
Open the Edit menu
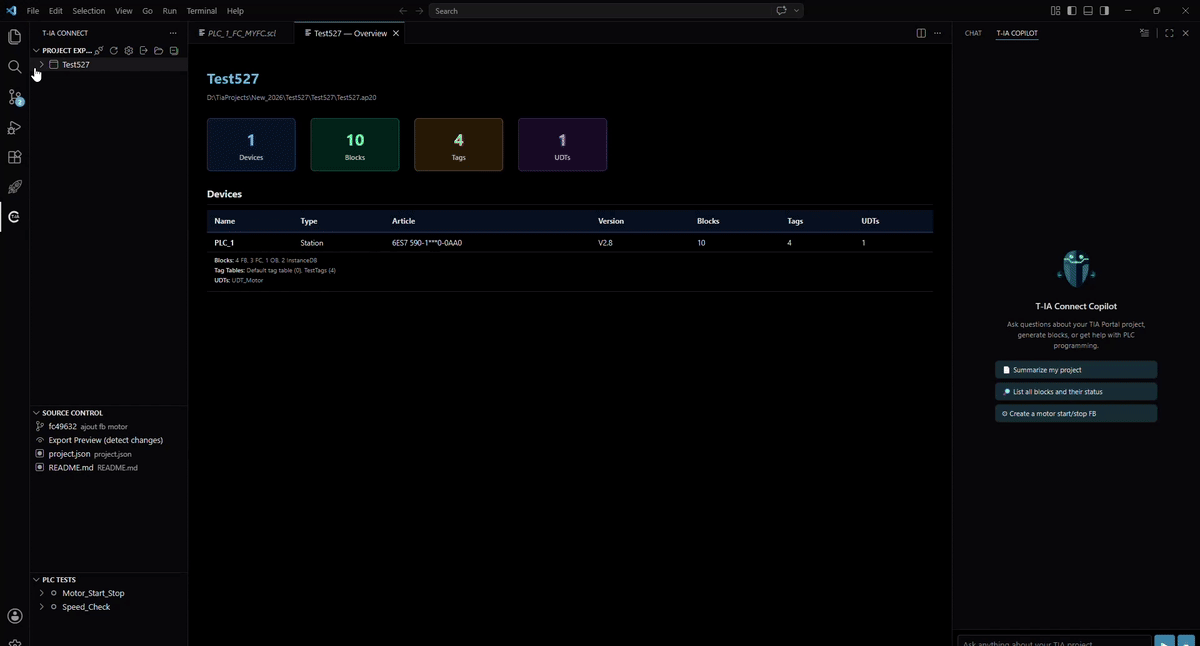click(55, 11)
